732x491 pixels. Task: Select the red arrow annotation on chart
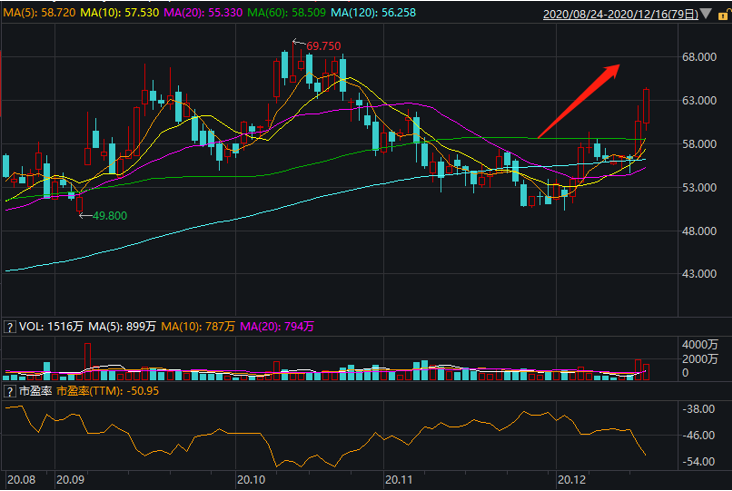[x=580, y=101]
